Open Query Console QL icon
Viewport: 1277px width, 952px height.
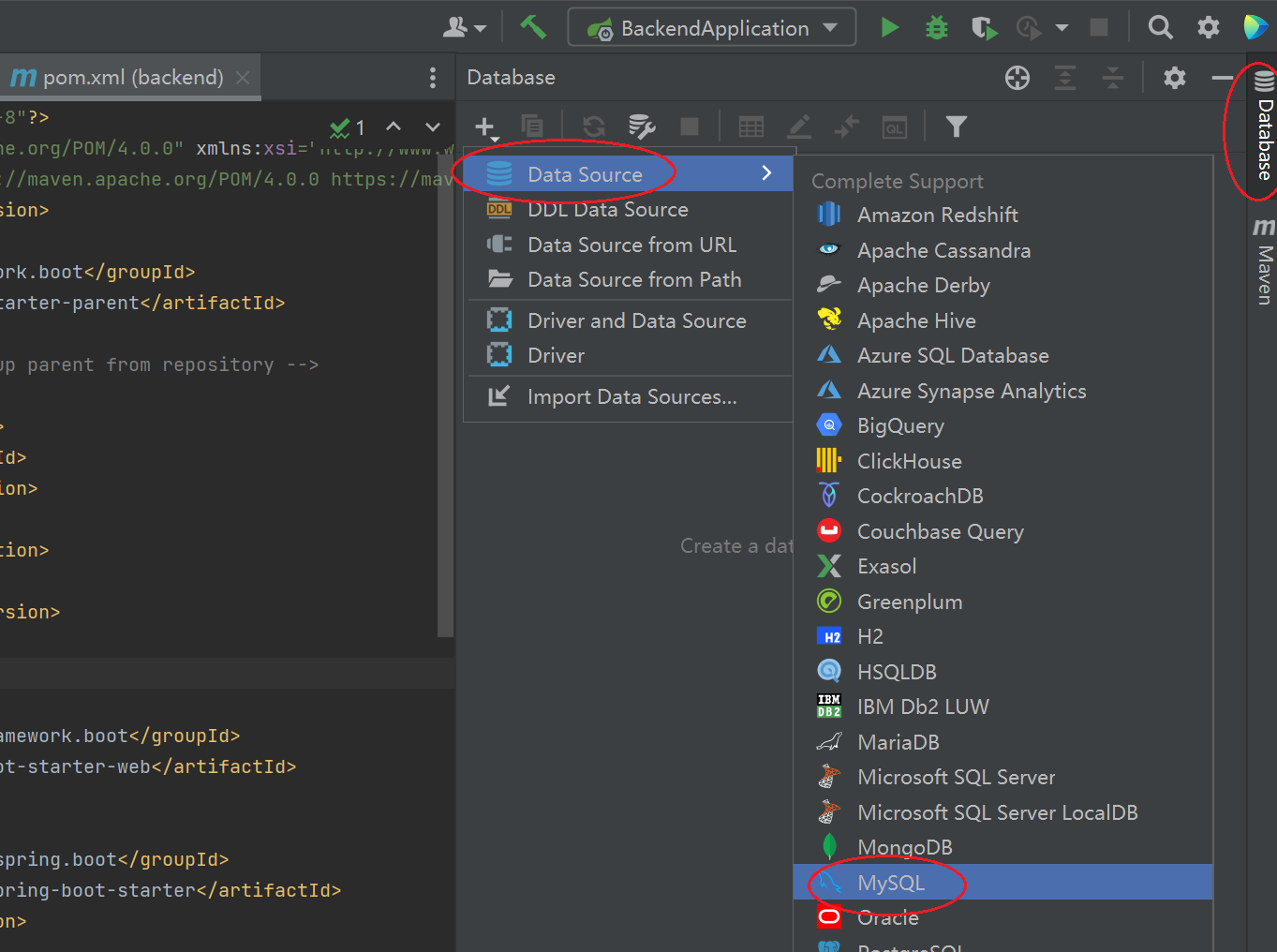pos(895,126)
